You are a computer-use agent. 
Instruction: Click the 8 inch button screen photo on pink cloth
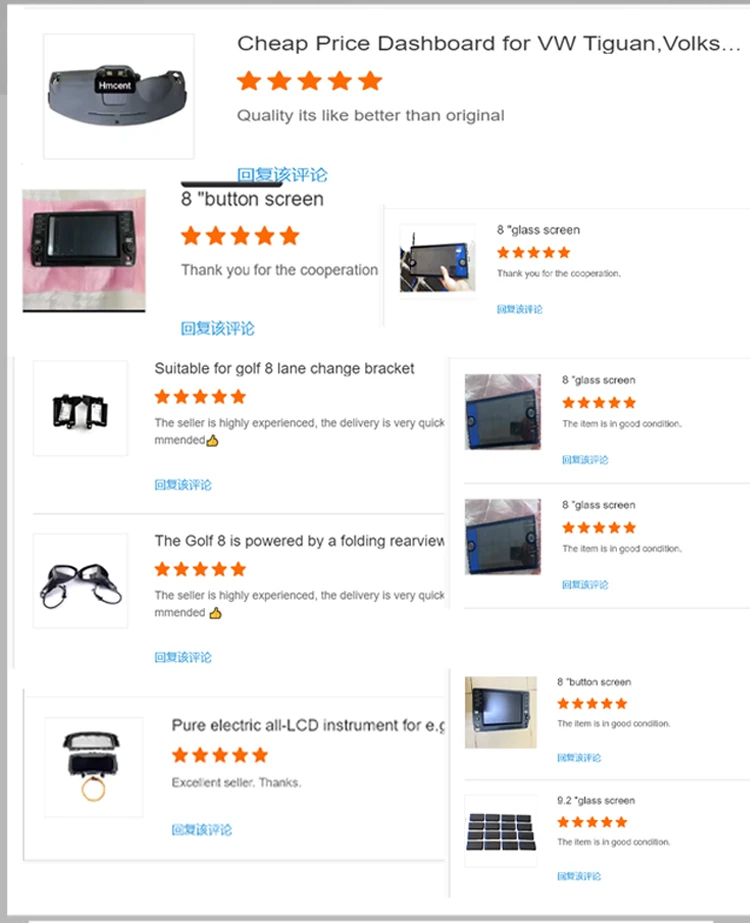(x=84, y=250)
